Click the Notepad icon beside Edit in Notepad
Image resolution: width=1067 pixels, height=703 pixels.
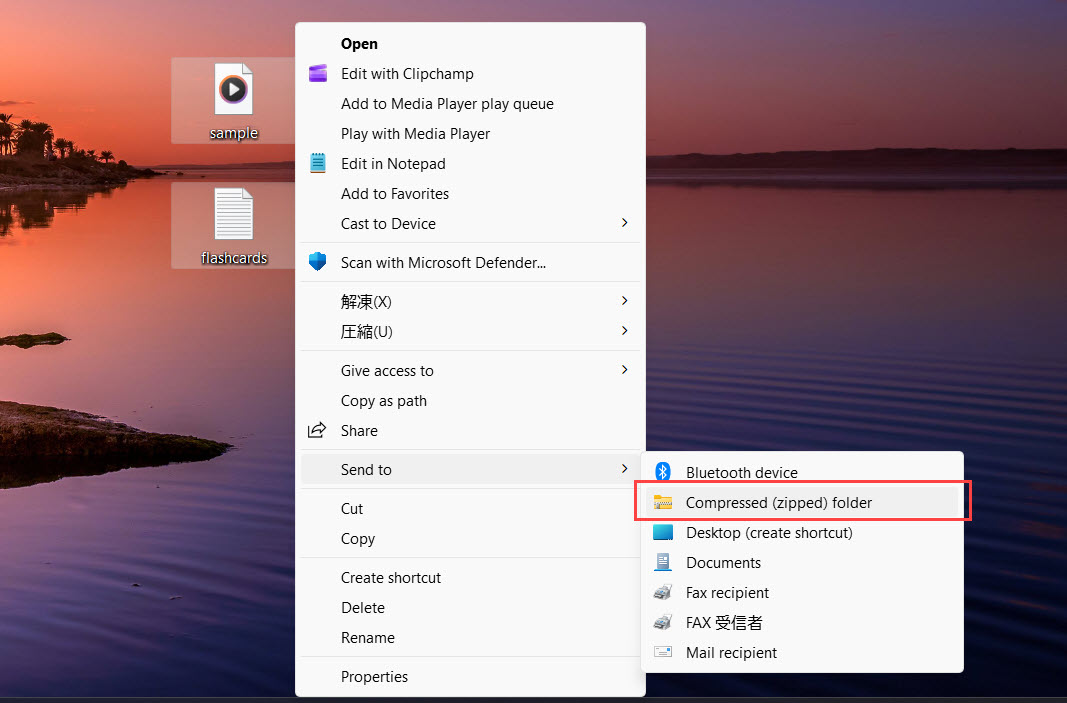(x=317, y=163)
